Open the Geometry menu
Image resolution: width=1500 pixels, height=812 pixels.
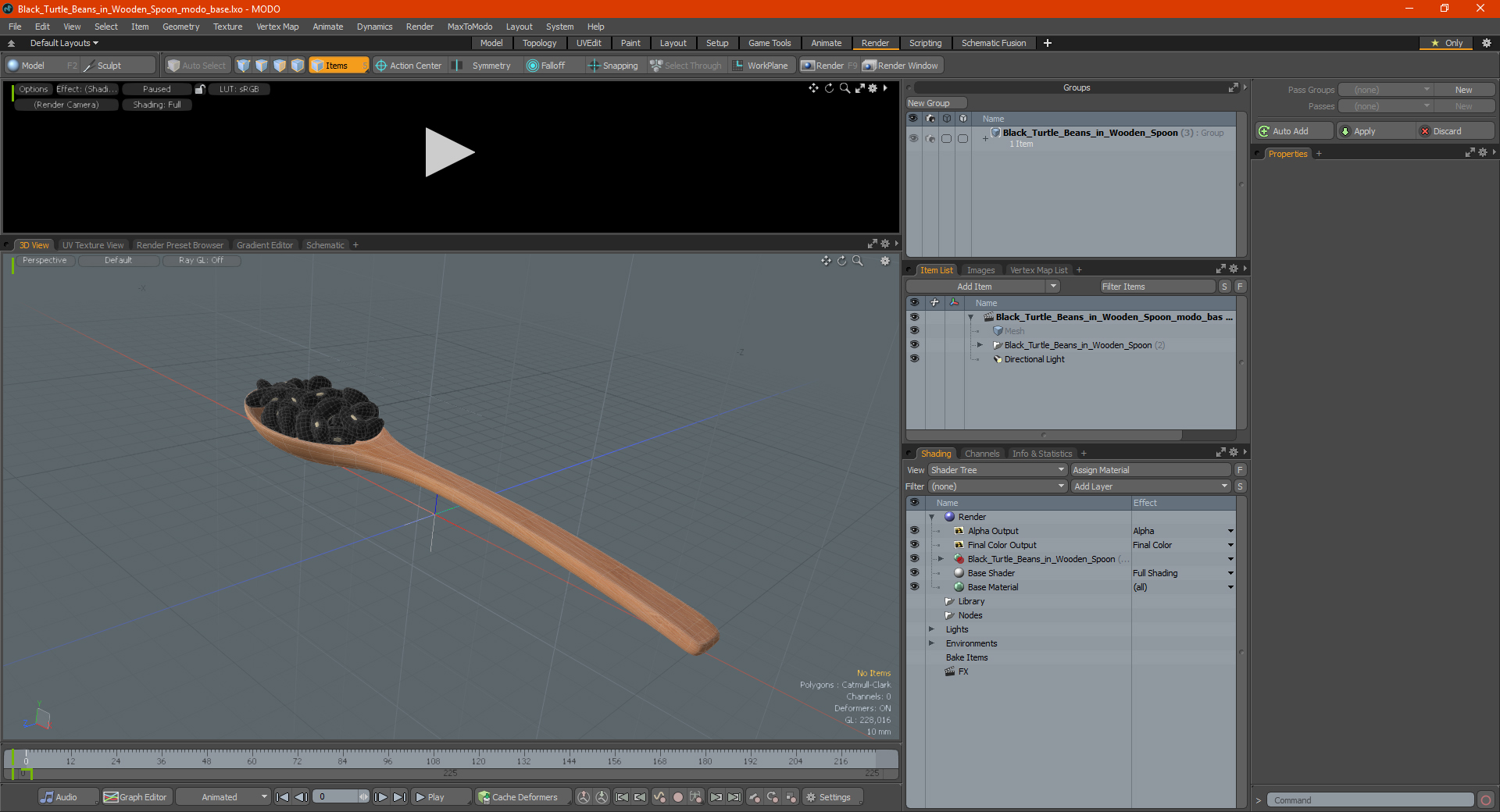tap(180, 27)
